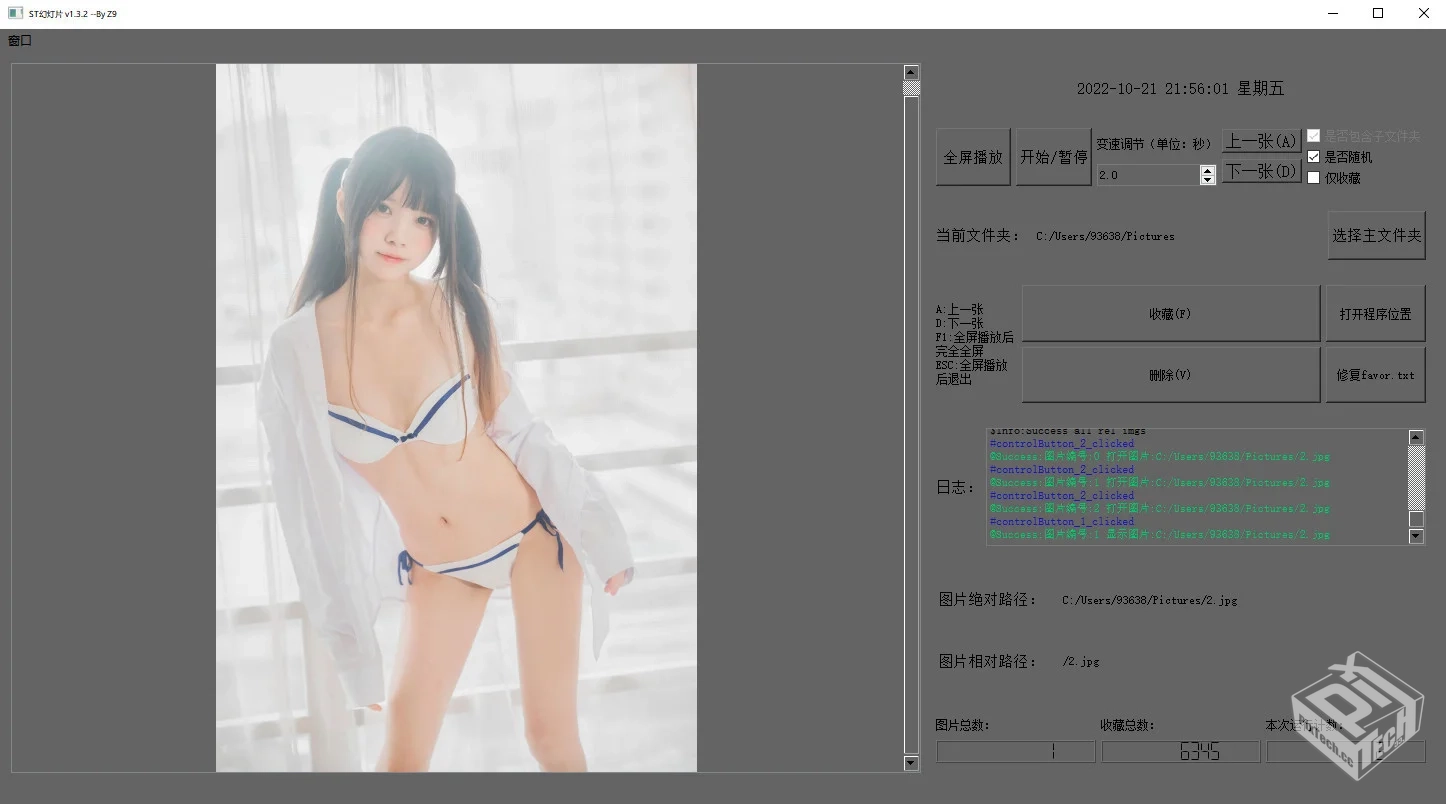Favorite the image with 收藏(F) button

click(x=1170, y=314)
